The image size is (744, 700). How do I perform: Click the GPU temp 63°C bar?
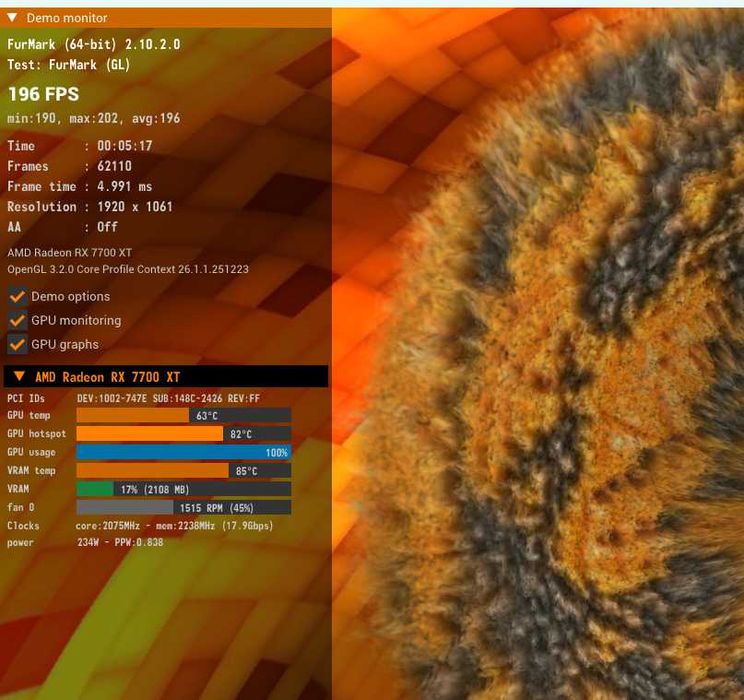(184, 415)
